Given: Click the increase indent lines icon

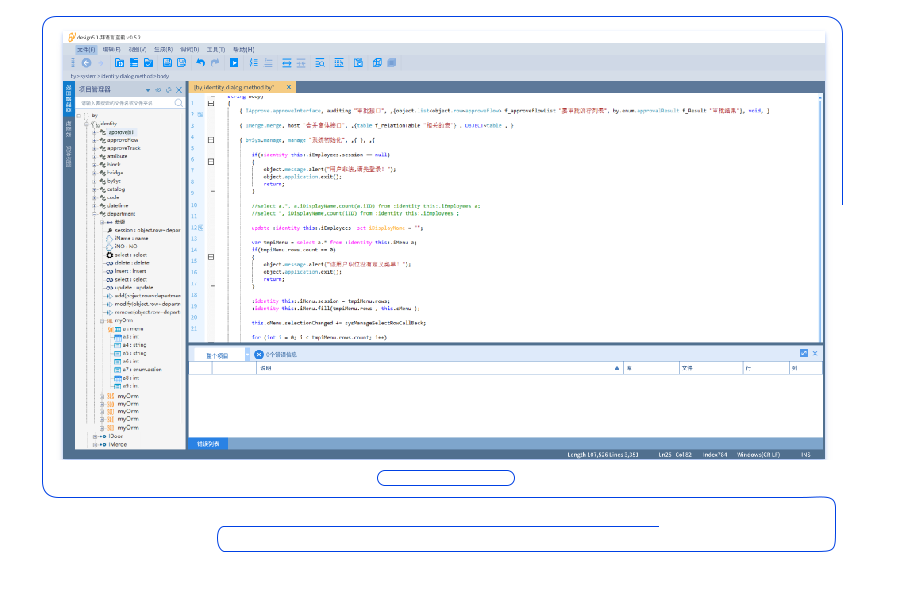Looking at the screenshot, I should [253, 63].
